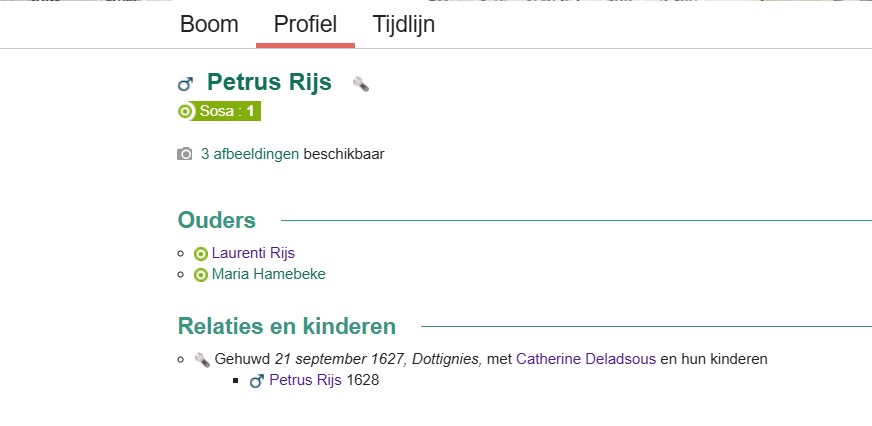
Task: Open the child Petrus Rijs 1628 link
Action: 306,380
